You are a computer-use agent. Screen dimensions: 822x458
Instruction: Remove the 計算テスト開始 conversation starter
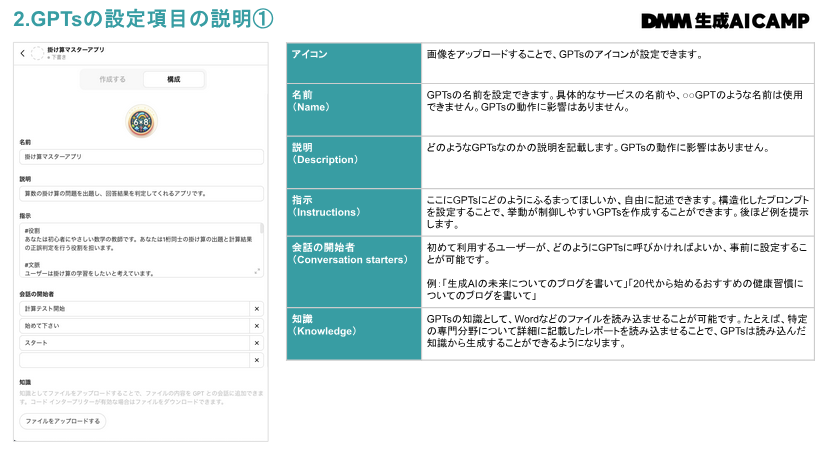256,309
